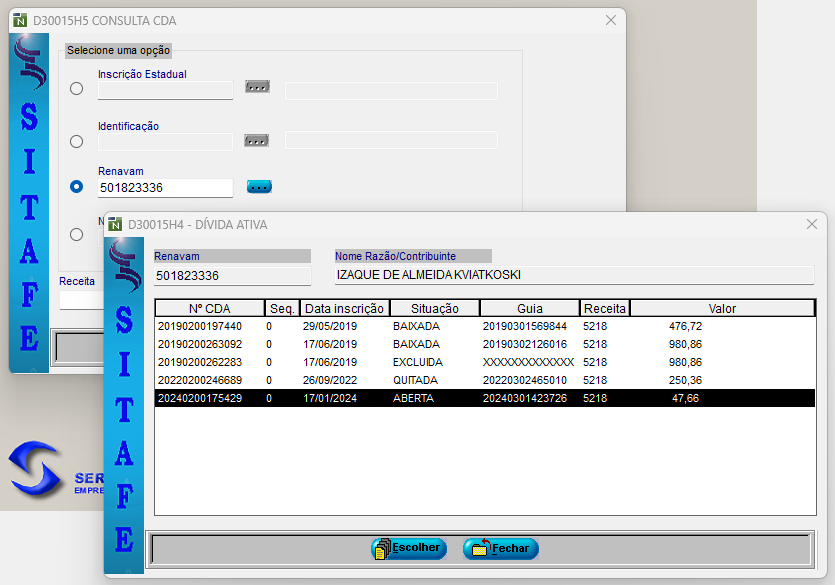This screenshot has height=585, width=835.
Task: Close the Consulta CDA window
Action: pos(611,21)
